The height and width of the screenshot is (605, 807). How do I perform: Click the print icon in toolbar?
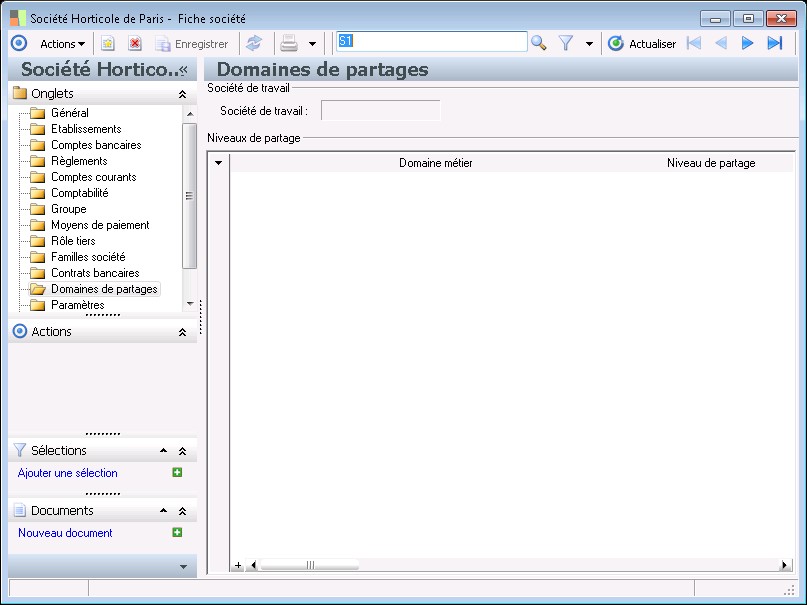[289, 43]
